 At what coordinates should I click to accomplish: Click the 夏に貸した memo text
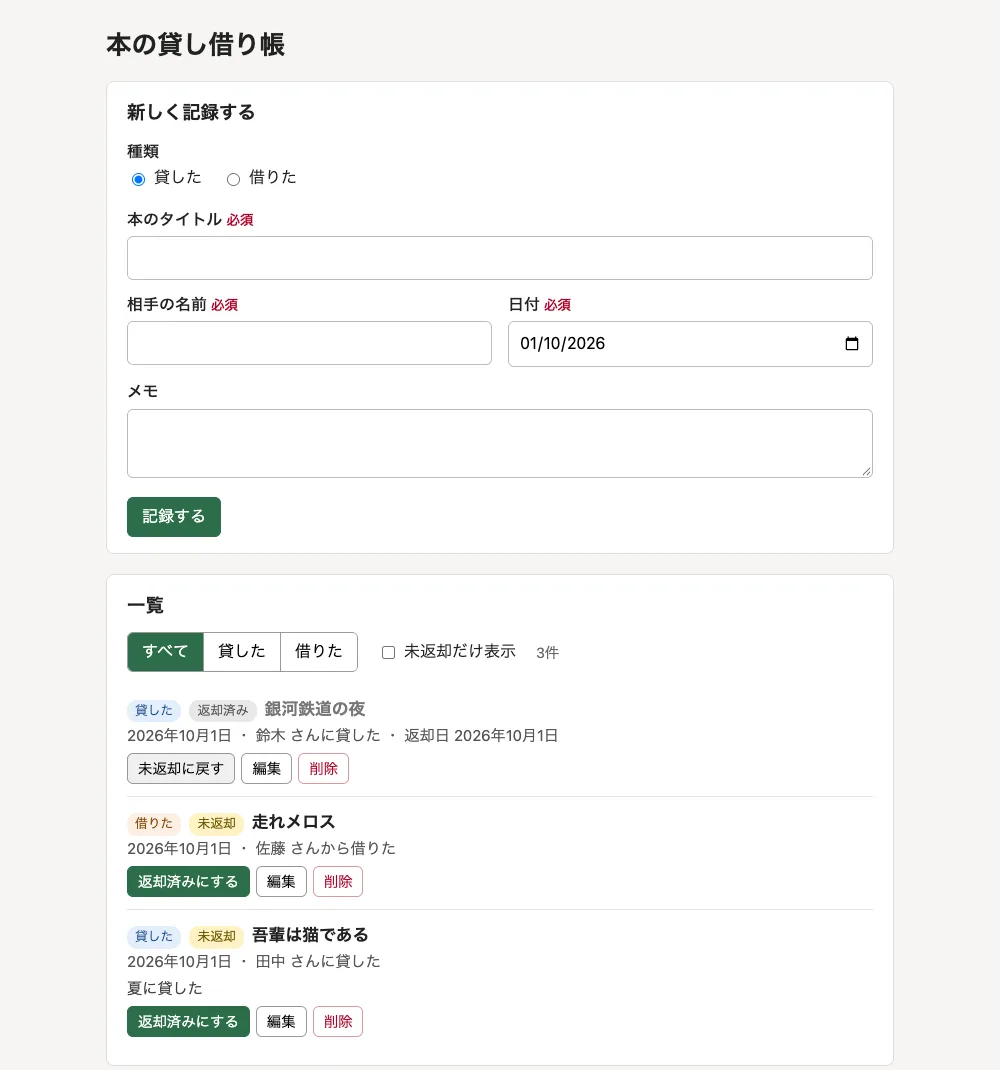point(165,988)
